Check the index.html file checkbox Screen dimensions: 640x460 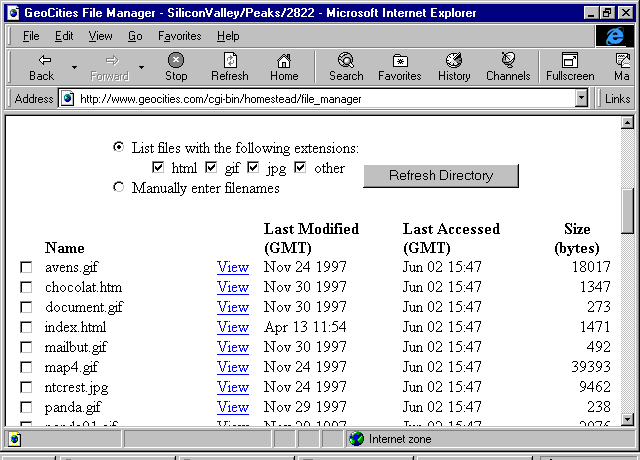(26, 327)
